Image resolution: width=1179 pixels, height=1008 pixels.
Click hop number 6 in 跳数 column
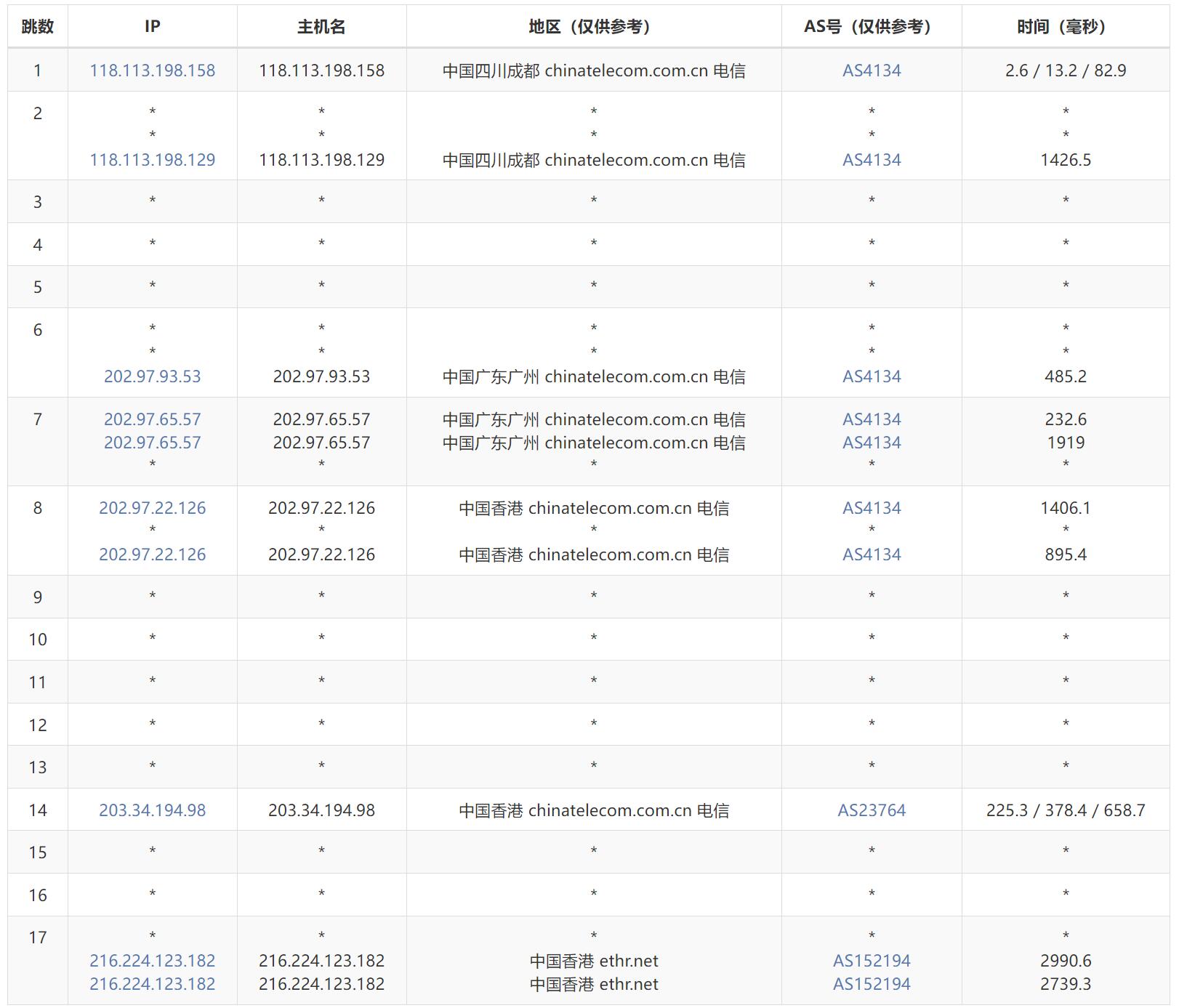(x=38, y=330)
